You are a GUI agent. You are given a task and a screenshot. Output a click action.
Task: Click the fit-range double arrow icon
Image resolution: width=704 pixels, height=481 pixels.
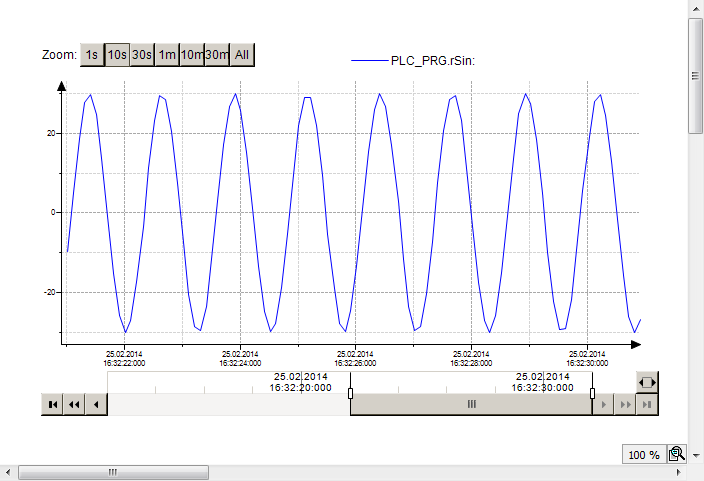point(647,382)
